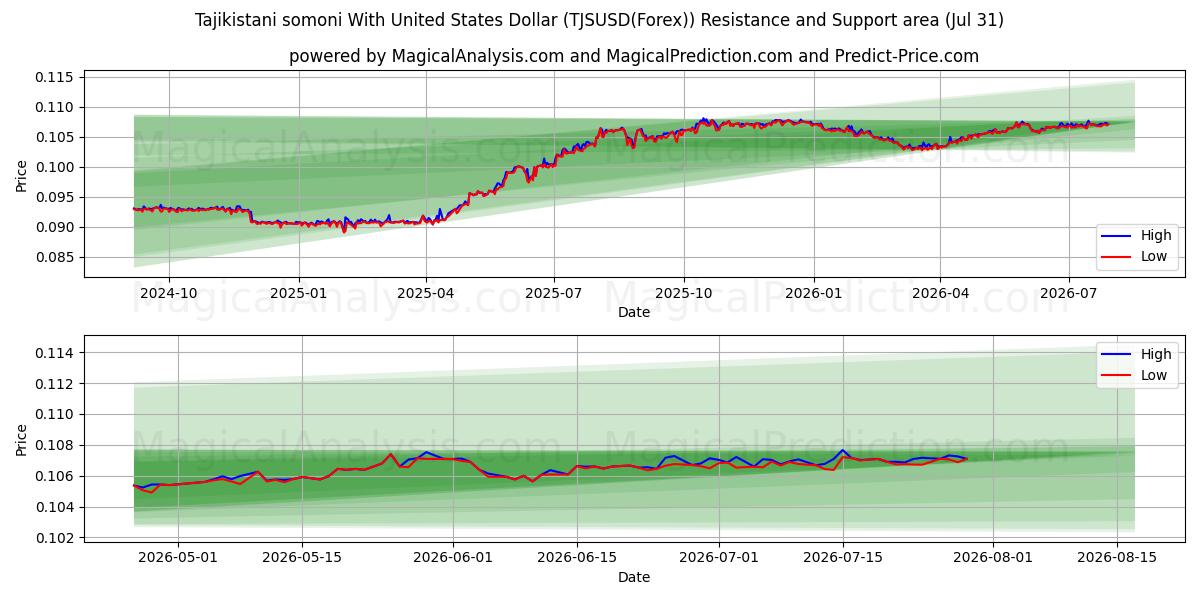Image resolution: width=1200 pixels, height=600 pixels.
Task: Click the 2026-06-01 date tick label
Action: click(x=453, y=558)
